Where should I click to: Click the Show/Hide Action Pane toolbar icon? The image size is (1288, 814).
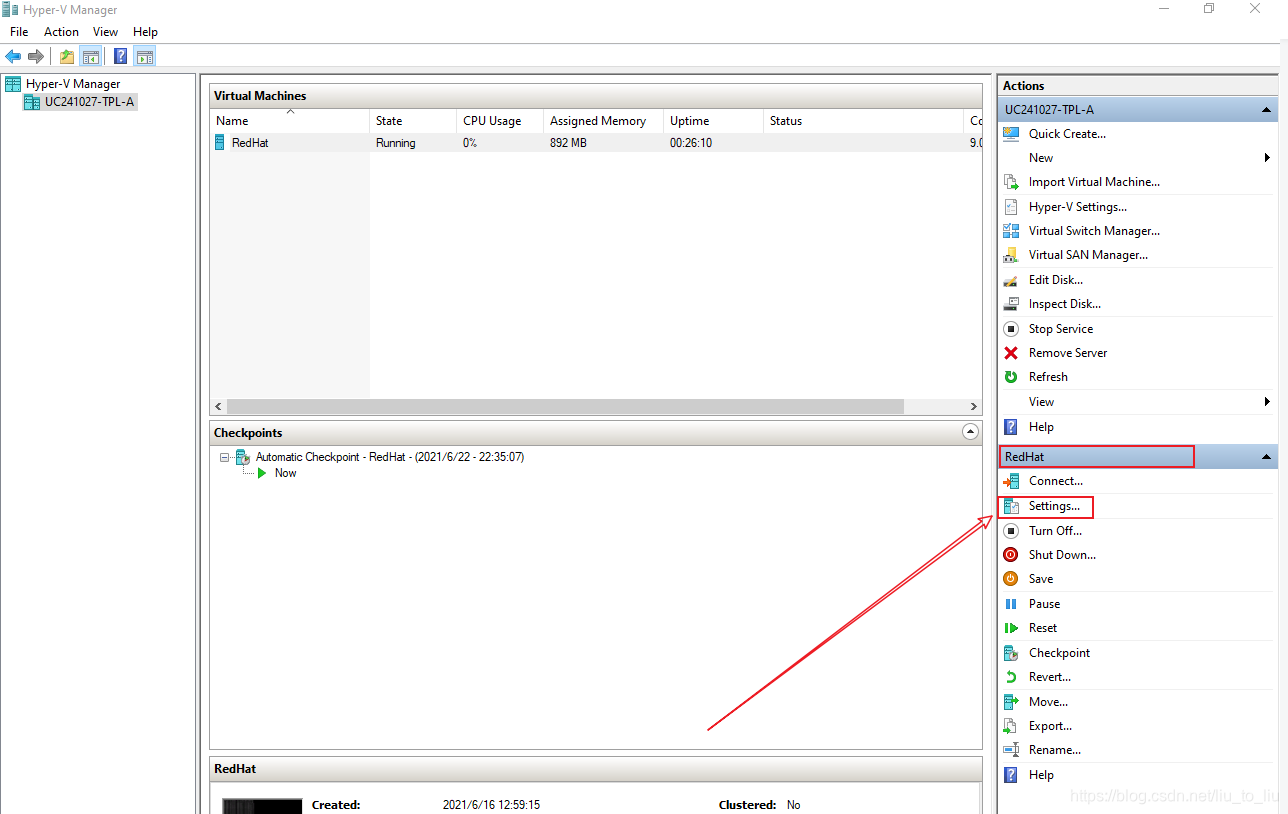click(x=145, y=56)
